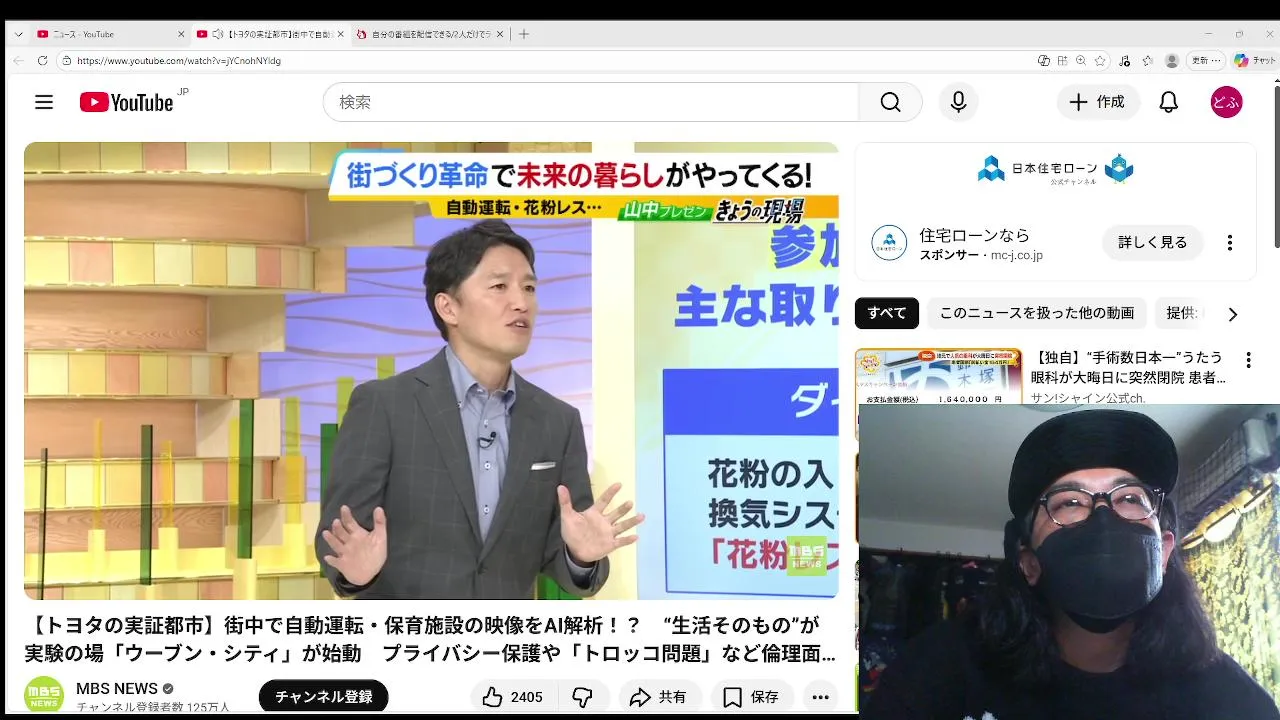The image size is (1280, 720).
Task: Open the MBS NEWS channel name link
Action: (117, 688)
